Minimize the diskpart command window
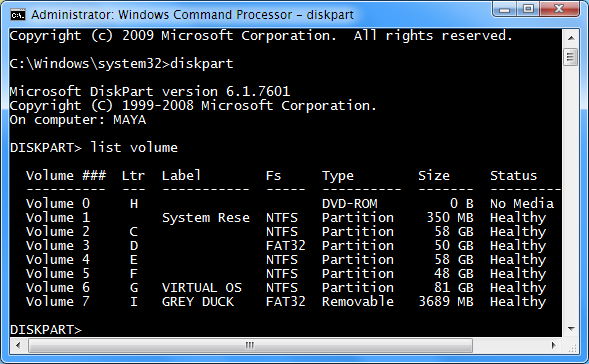589x364 pixels. click(x=504, y=9)
